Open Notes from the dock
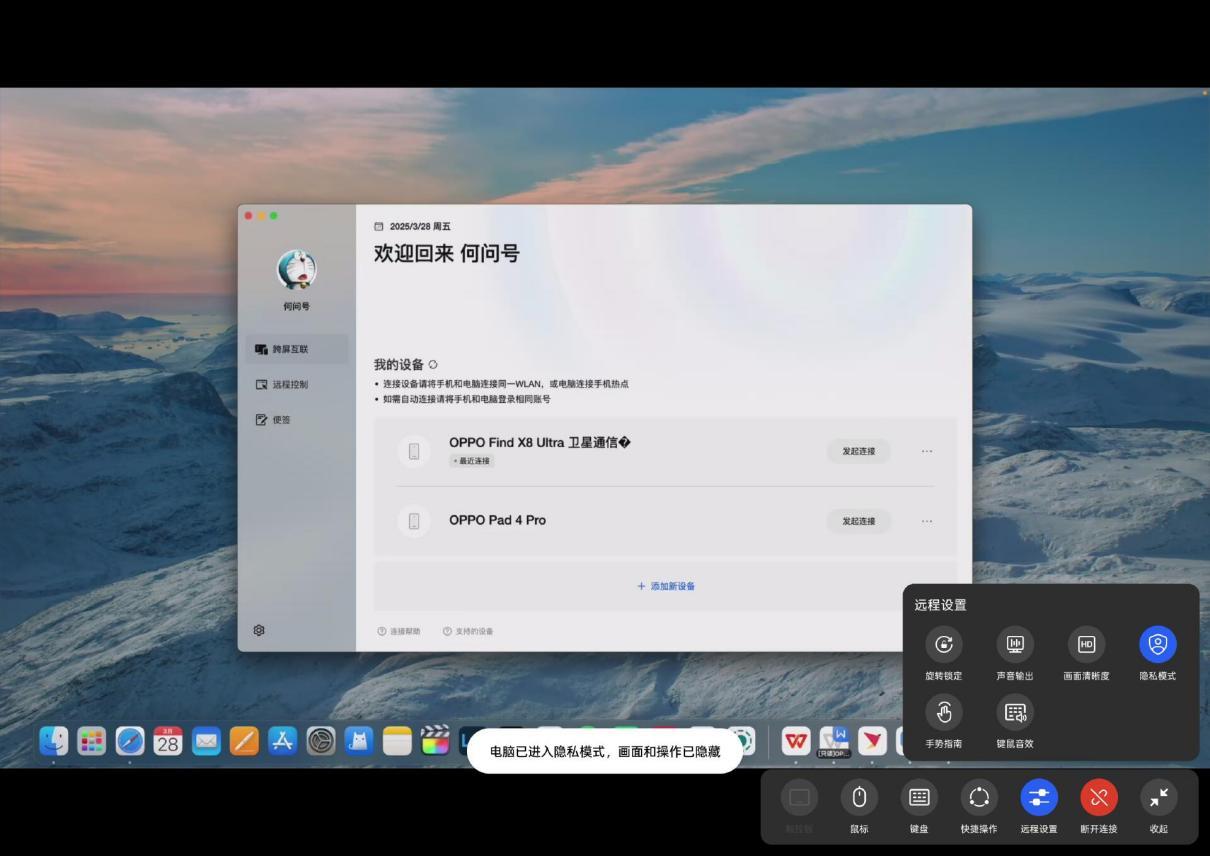Screen dimensions: 1210x856 397,741
